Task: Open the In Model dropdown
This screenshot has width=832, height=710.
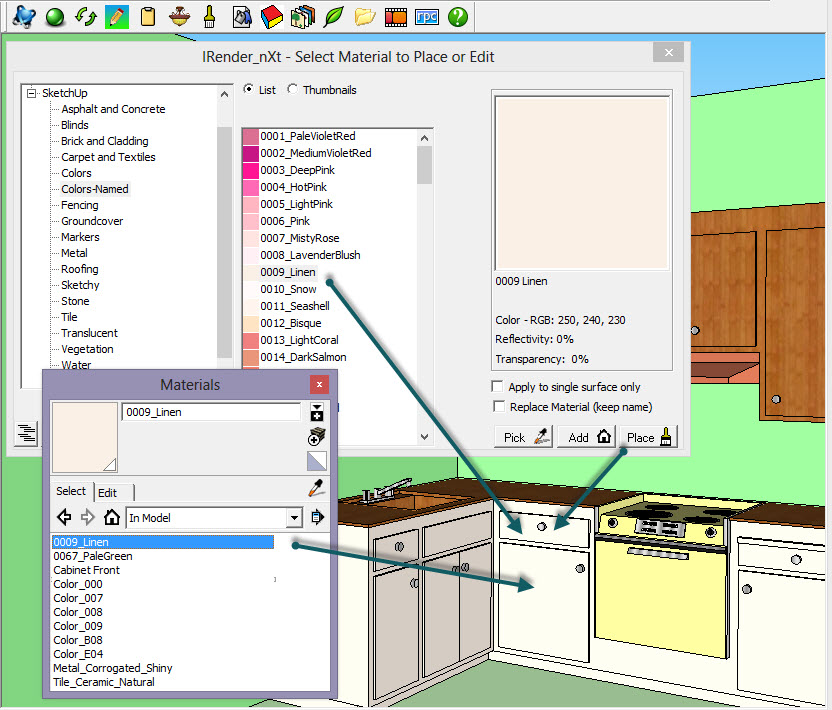Action: (x=294, y=518)
